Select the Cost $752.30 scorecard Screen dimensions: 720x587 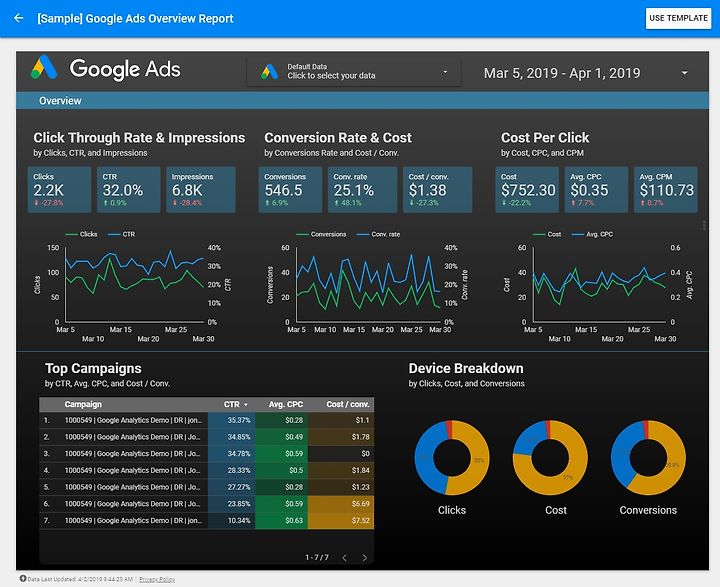coord(527,190)
